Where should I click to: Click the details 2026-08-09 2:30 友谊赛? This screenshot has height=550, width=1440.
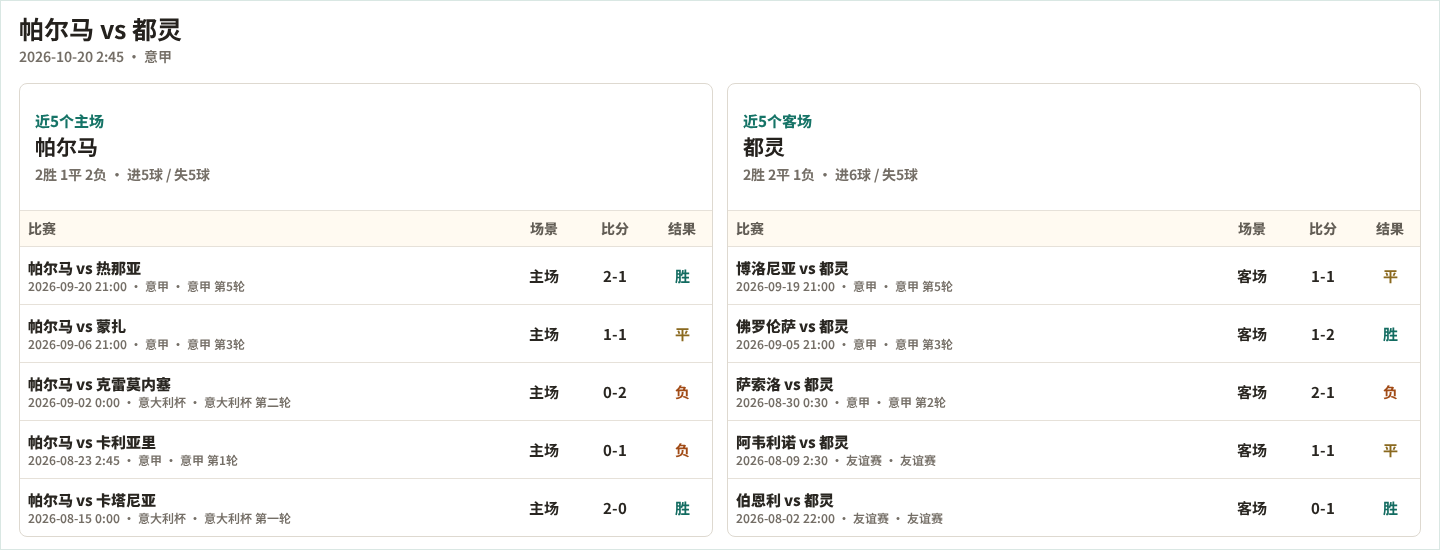[836, 461]
